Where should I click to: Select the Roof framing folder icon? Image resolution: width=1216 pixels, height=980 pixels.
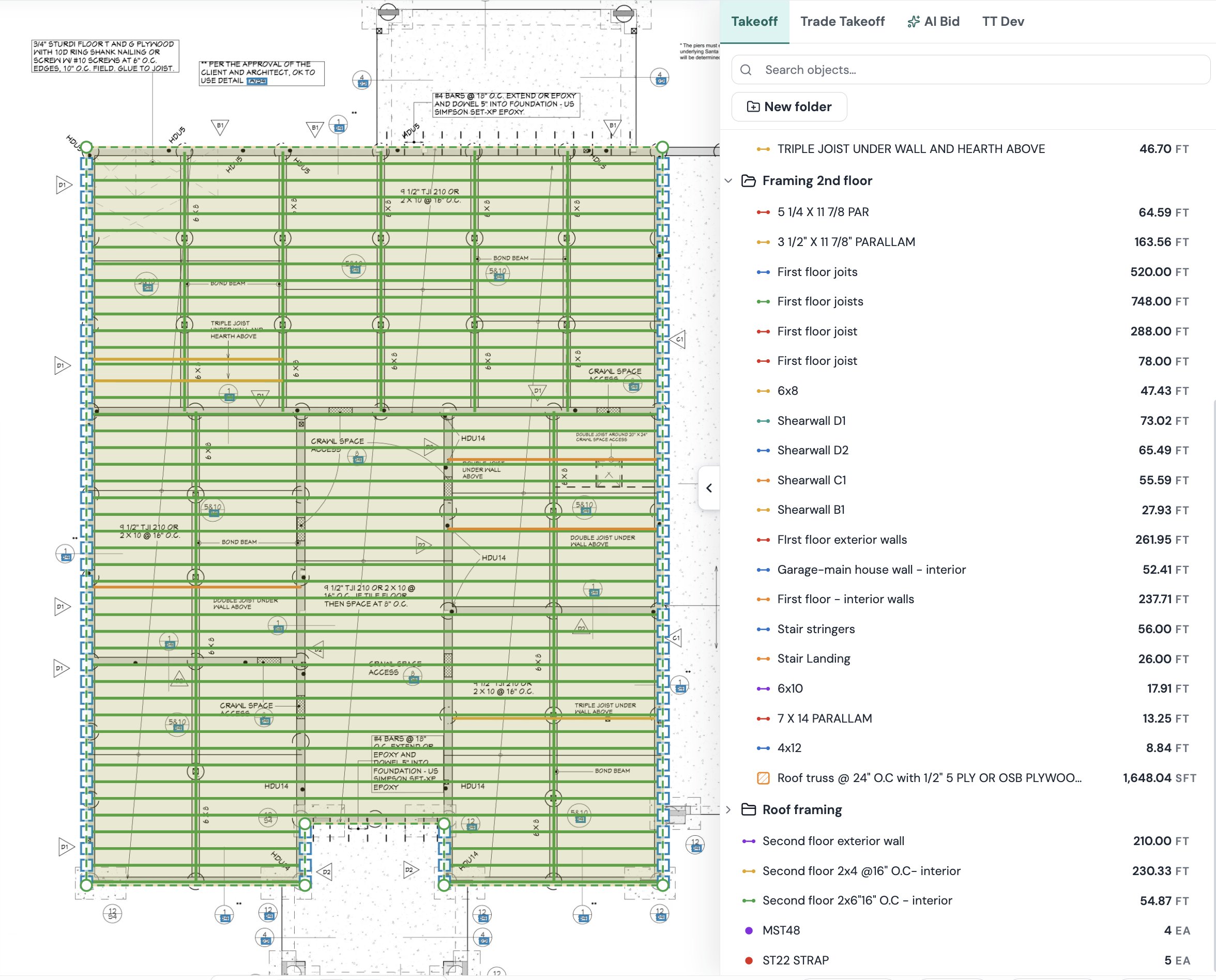click(x=748, y=809)
